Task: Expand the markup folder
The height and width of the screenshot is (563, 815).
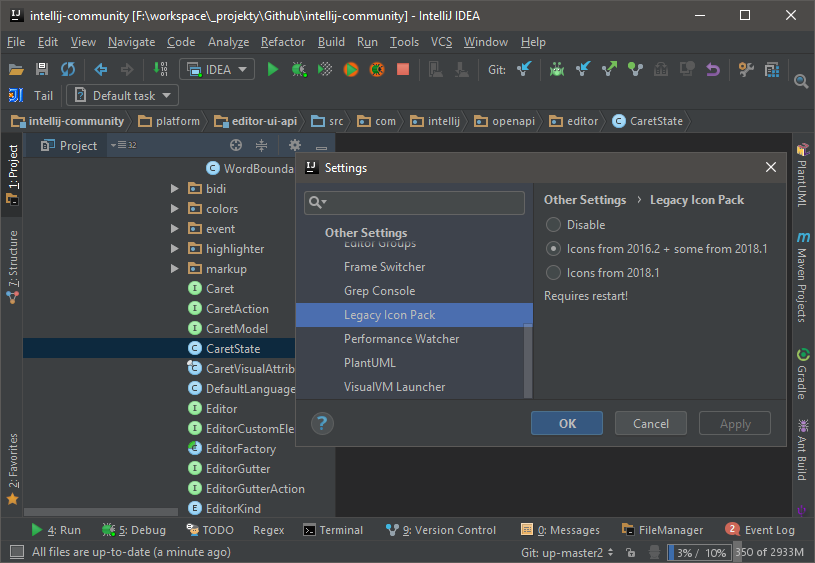Action: [x=175, y=268]
